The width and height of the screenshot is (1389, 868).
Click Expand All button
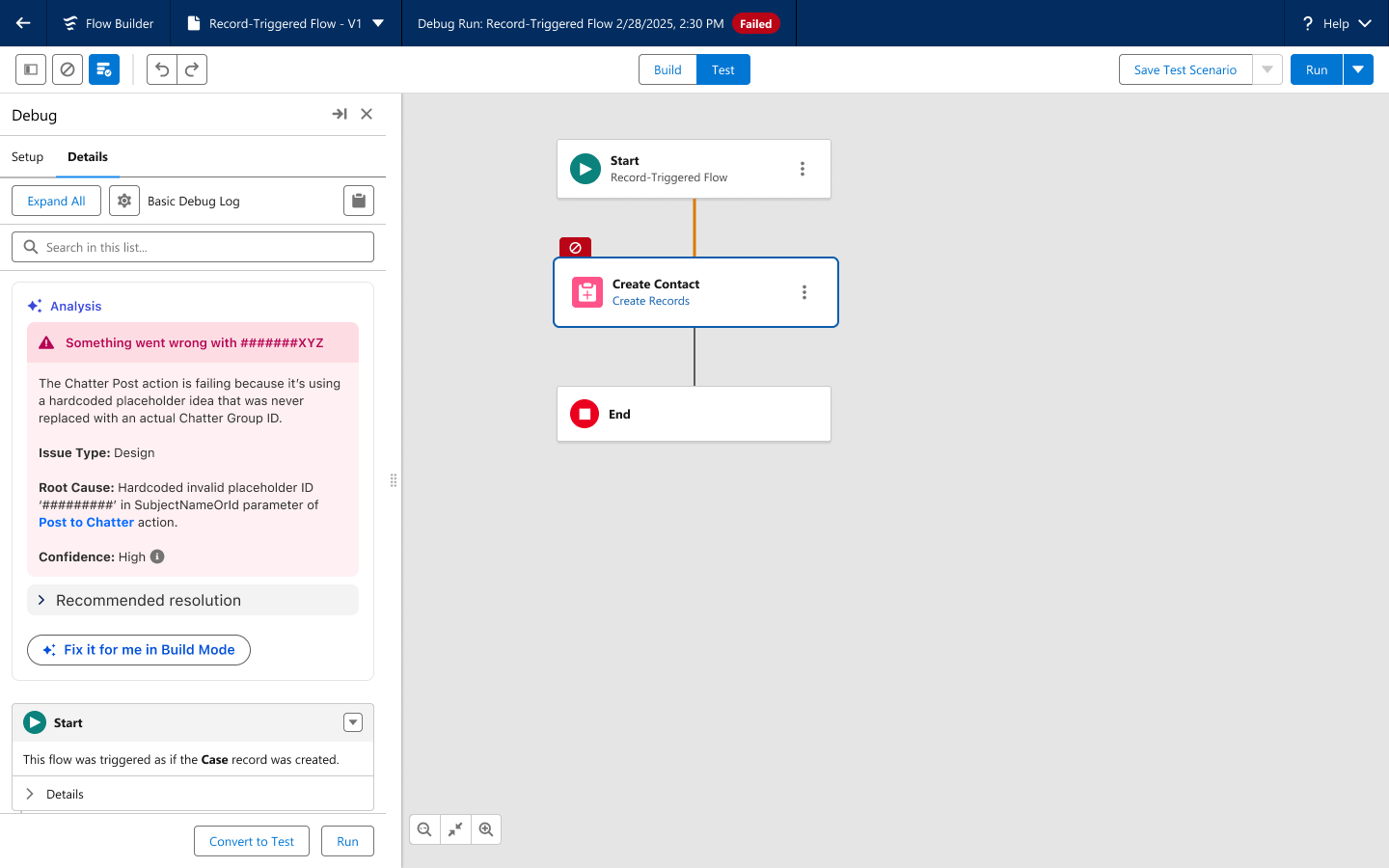pyautogui.click(x=56, y=201)
